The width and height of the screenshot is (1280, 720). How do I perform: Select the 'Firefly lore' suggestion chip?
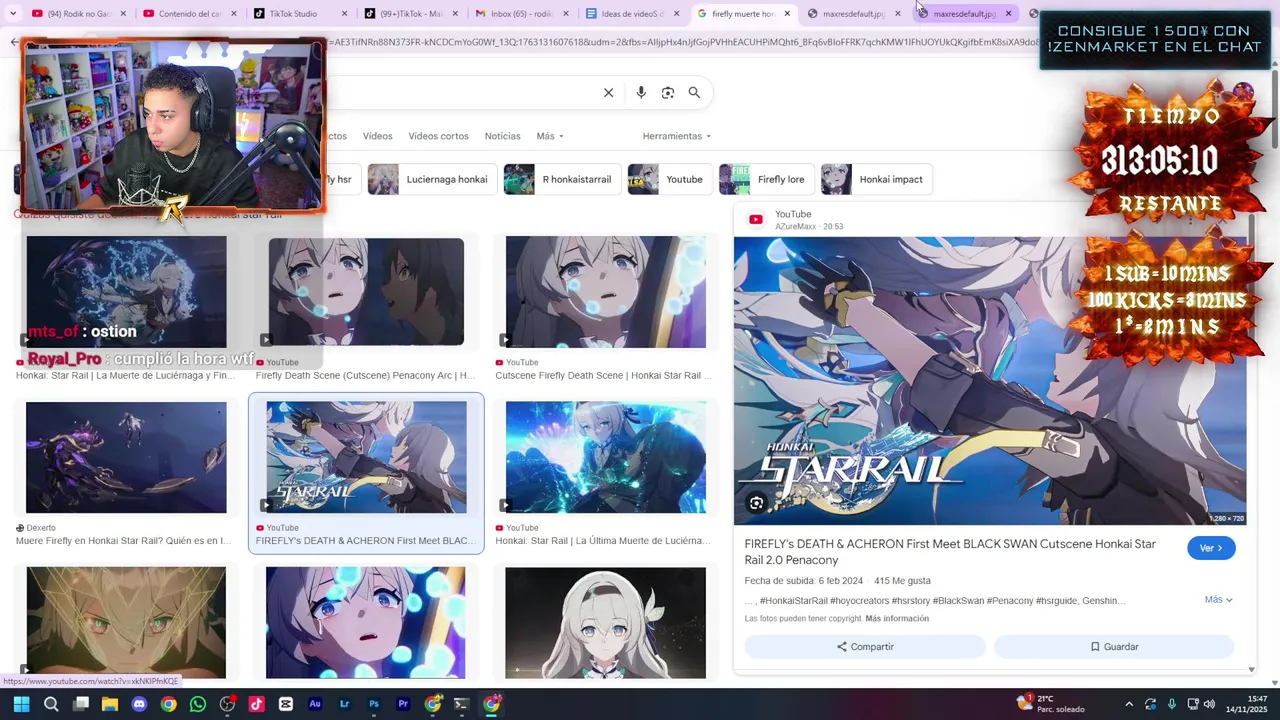coord(765,179)
